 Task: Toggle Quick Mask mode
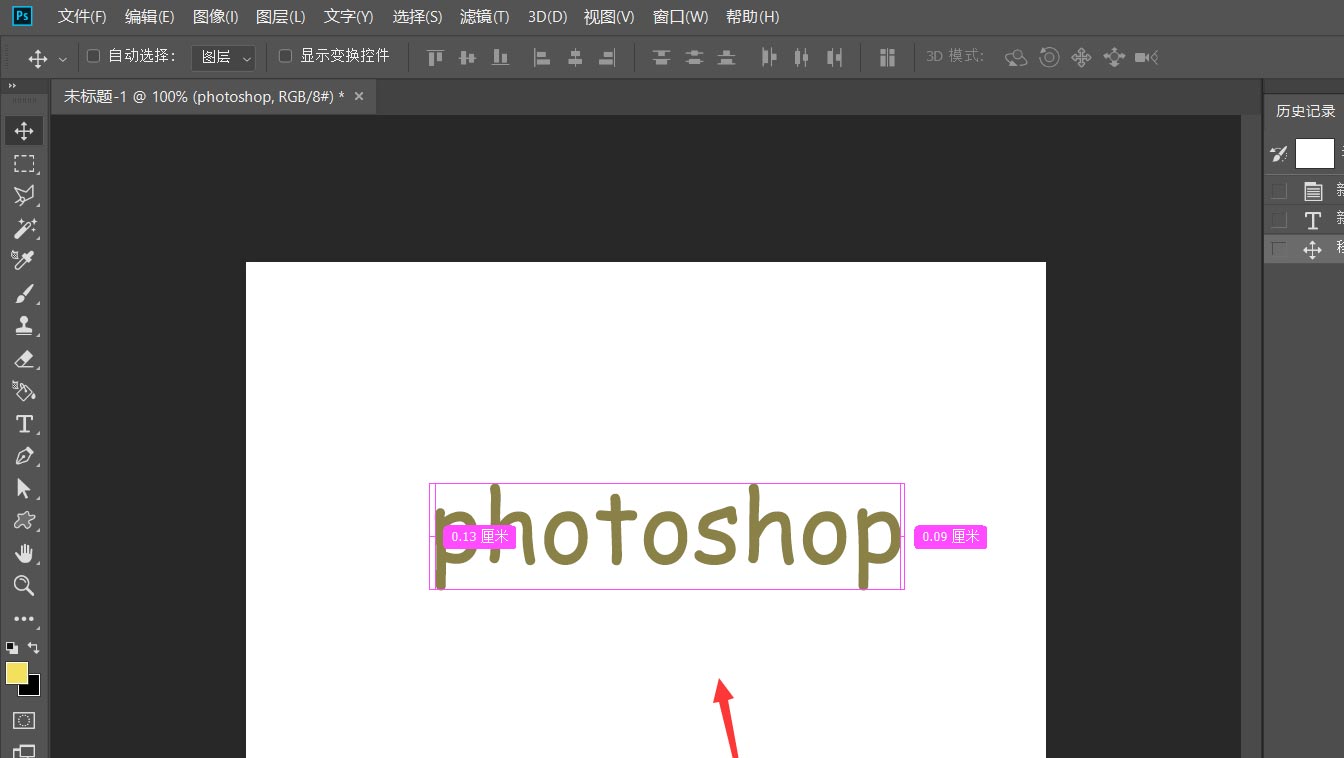(x=24, y=720)
